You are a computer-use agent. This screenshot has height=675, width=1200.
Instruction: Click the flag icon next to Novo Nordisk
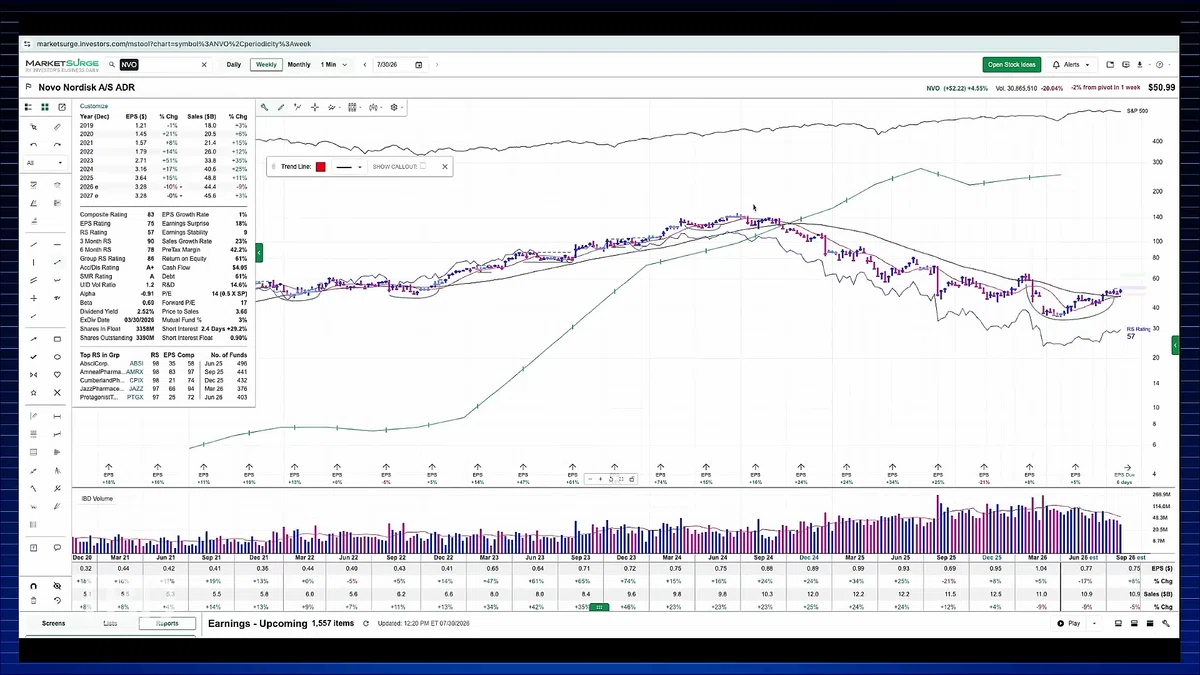click(28, 87)
